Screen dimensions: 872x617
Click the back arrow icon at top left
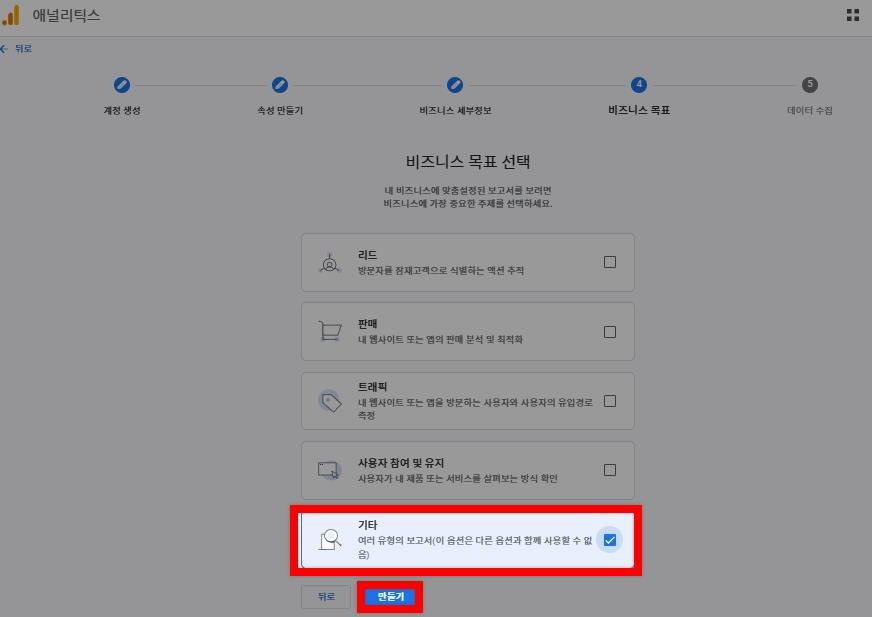pyautogui.click(x=4, y=49)
